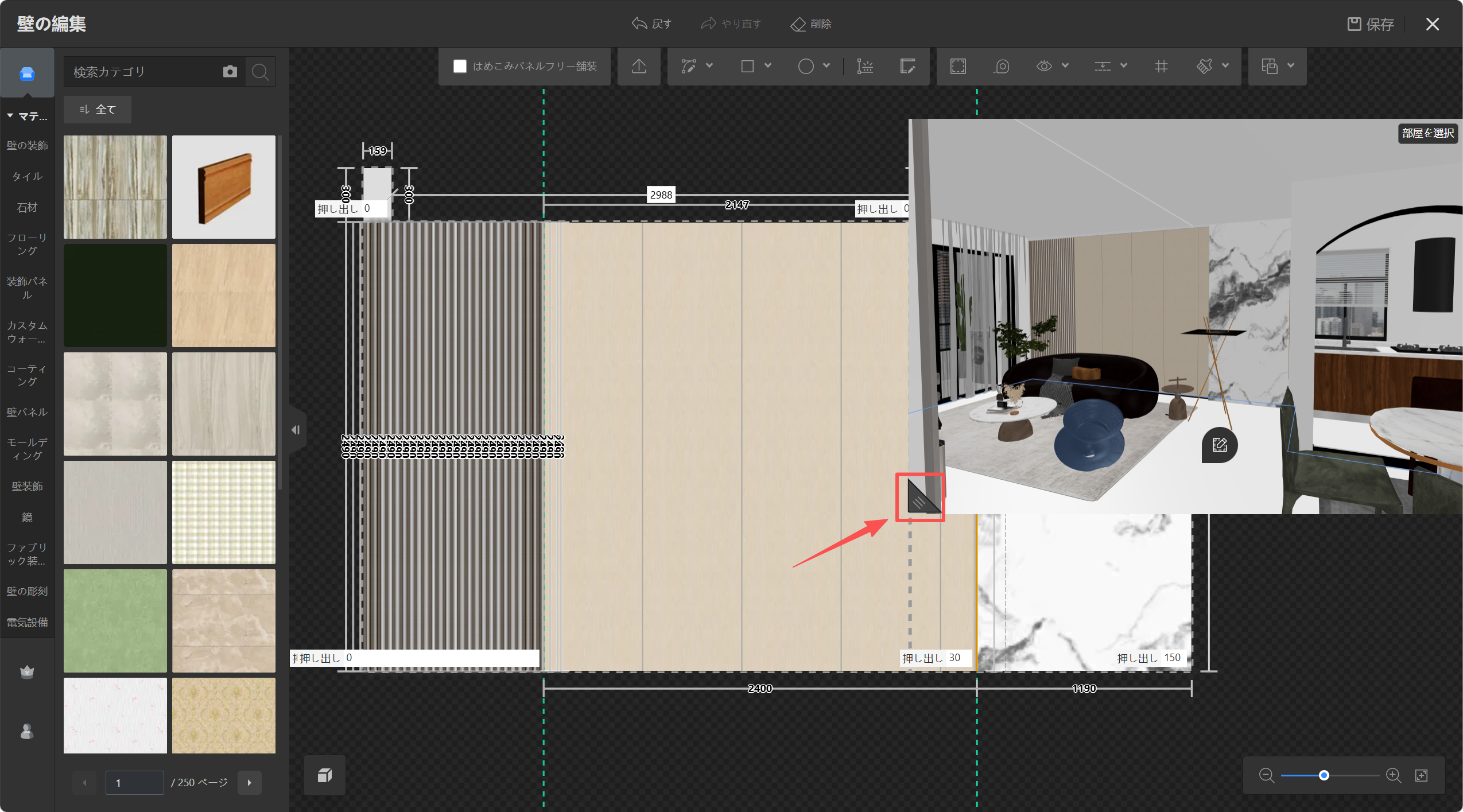Click the copy layers icon

(1270, 67)
